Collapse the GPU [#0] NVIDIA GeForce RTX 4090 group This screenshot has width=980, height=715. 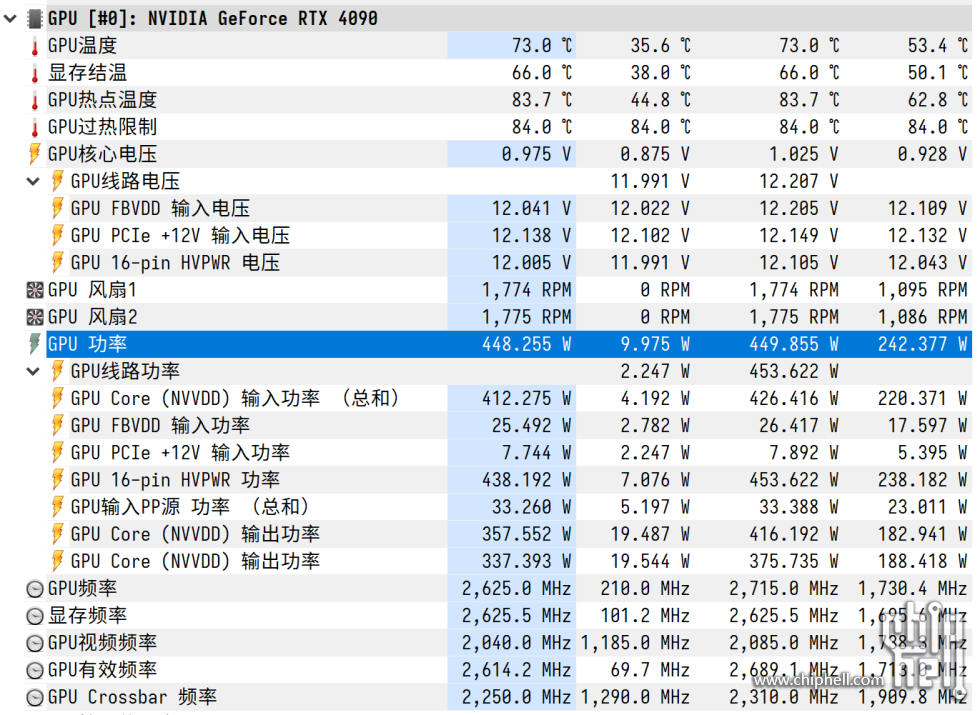coord(10,18)
